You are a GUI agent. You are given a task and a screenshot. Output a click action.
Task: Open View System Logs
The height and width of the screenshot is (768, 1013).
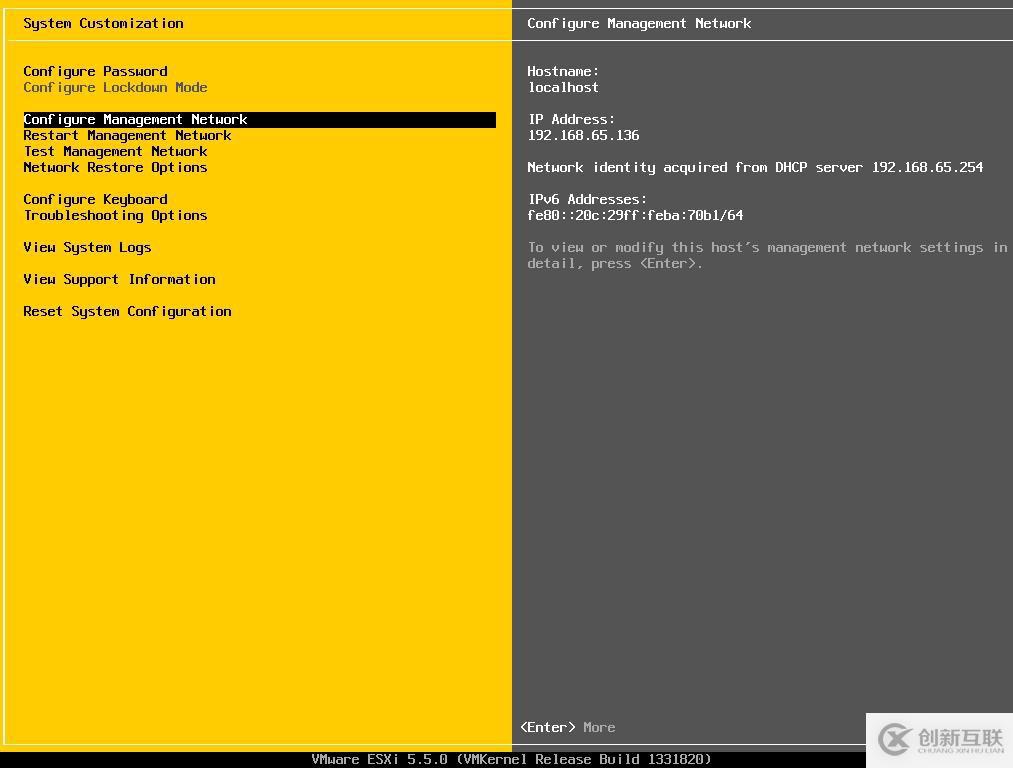click(87, 247)
